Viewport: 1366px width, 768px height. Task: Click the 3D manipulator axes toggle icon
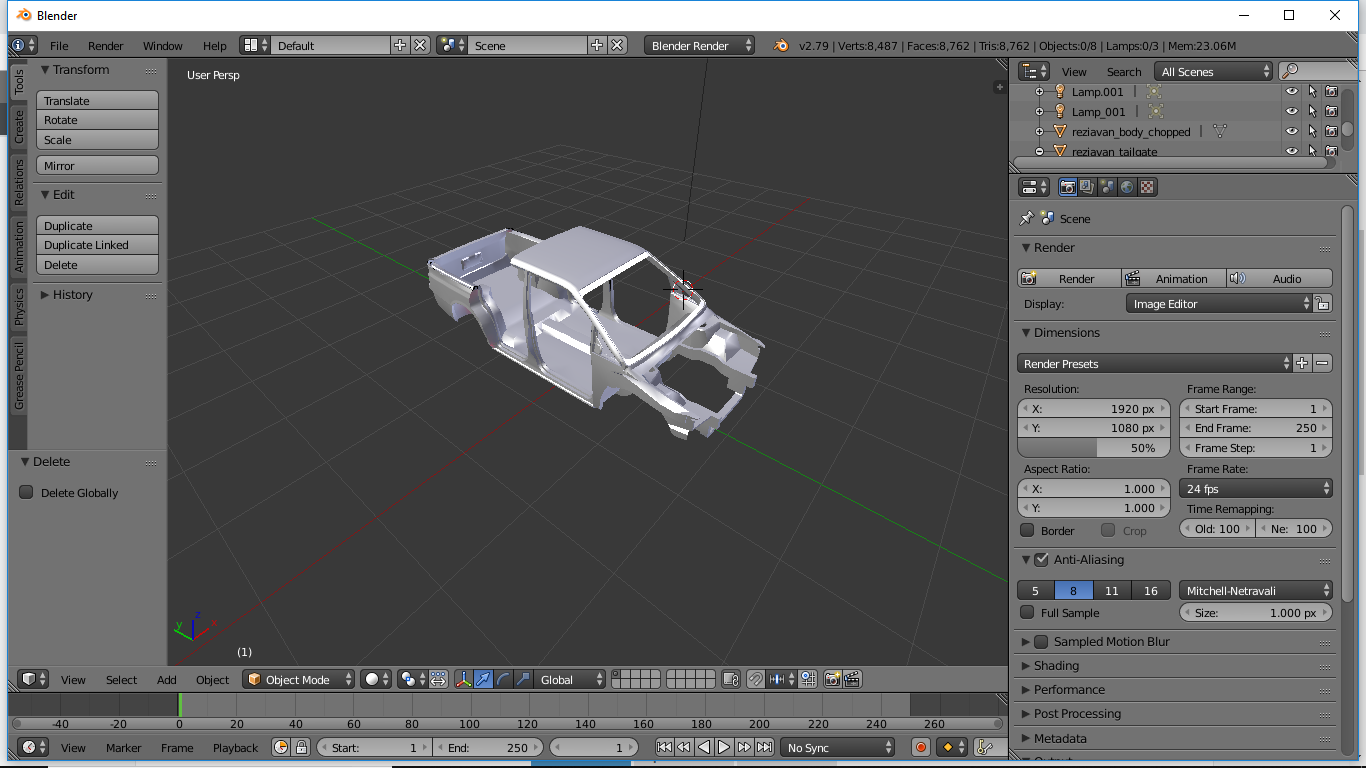pyautogui.click(x=464, y=679)
